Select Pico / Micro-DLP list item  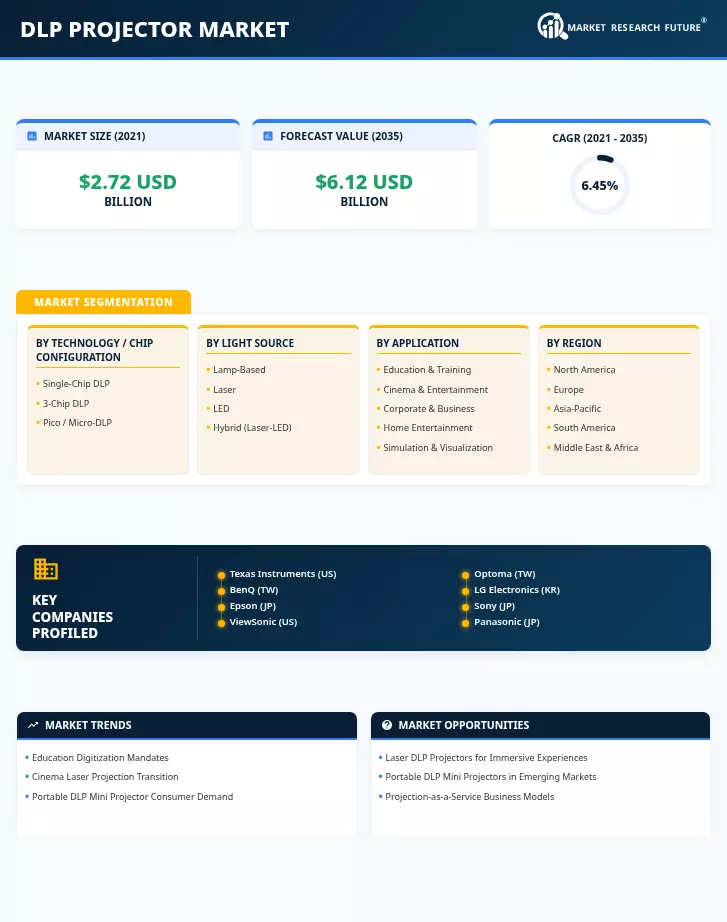[77, 423]
